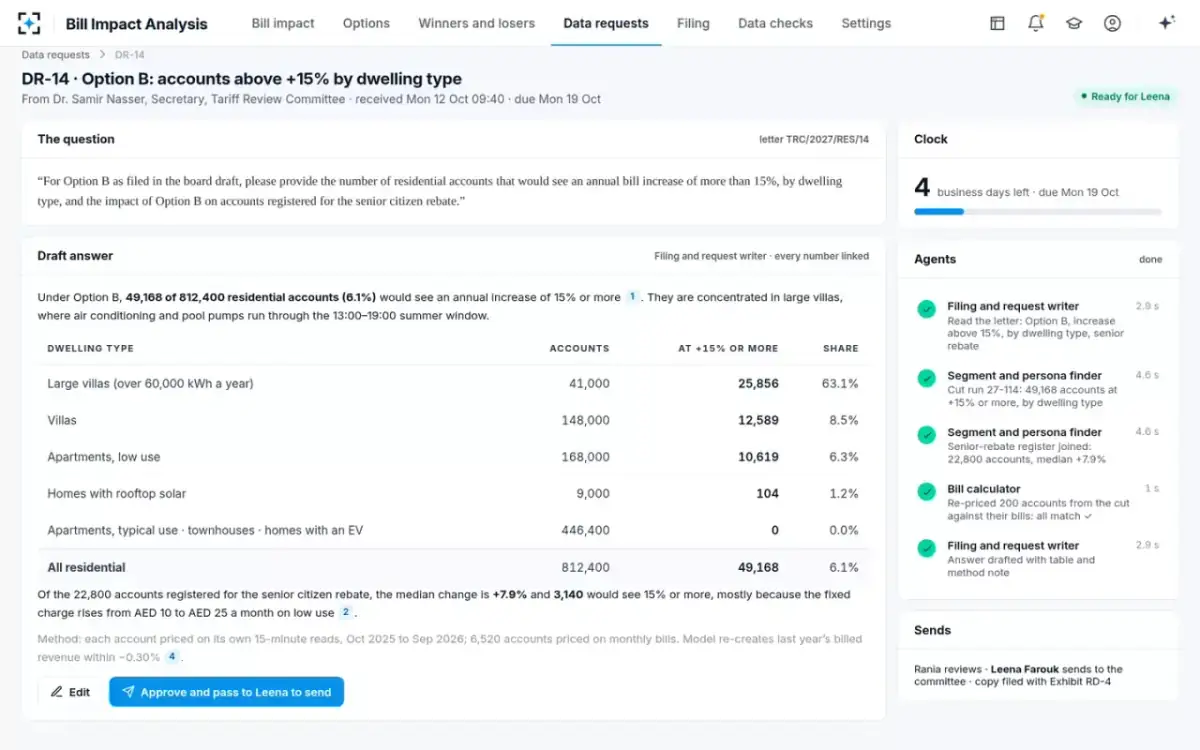Open the Data checks tab
The width and height of the screenshot is (1200, 750).
775,23
